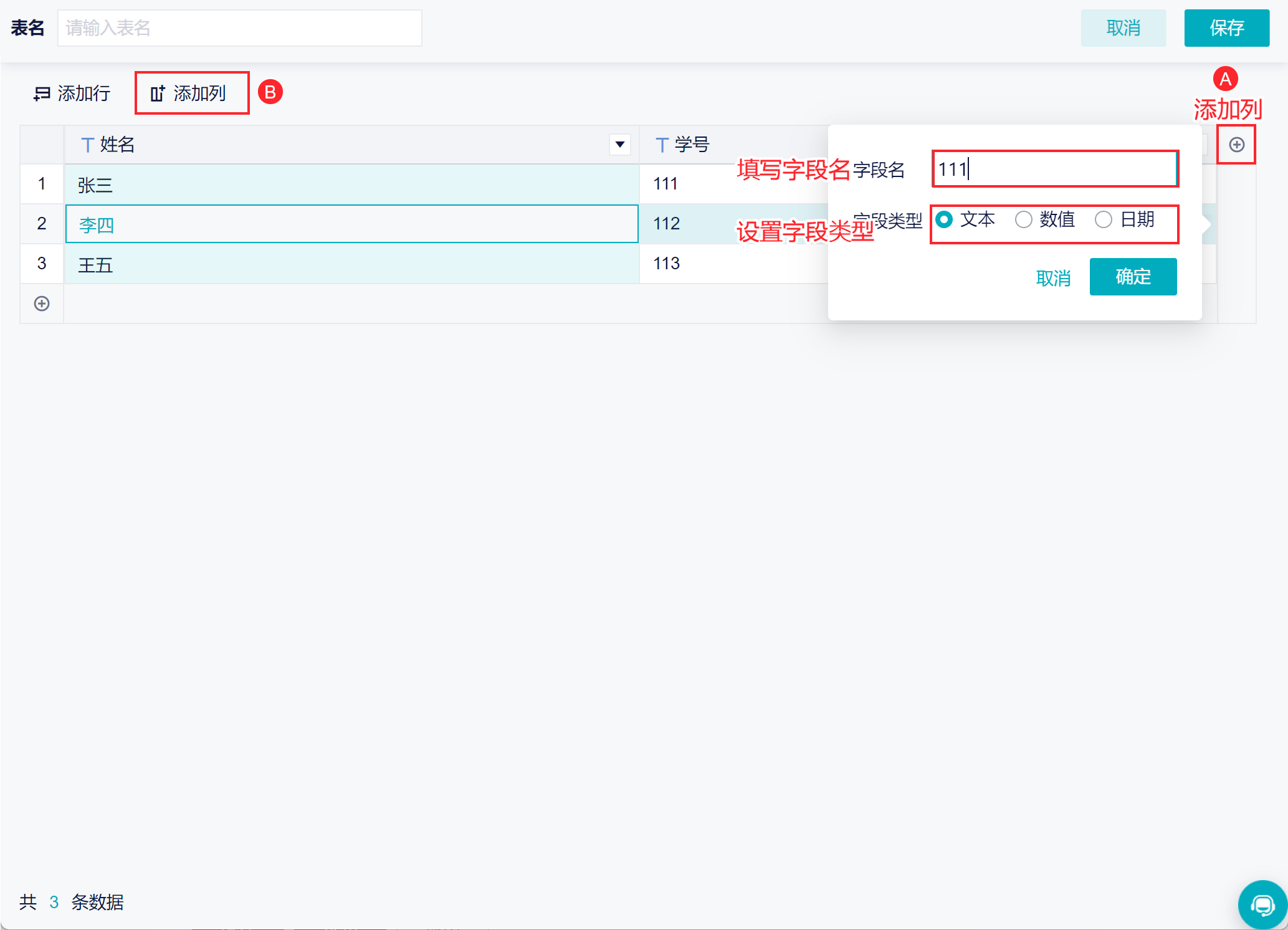This screenshot has width=1288, height=930.
Task: Click the plus icon below row 3
Action: [x=42, y=304]
